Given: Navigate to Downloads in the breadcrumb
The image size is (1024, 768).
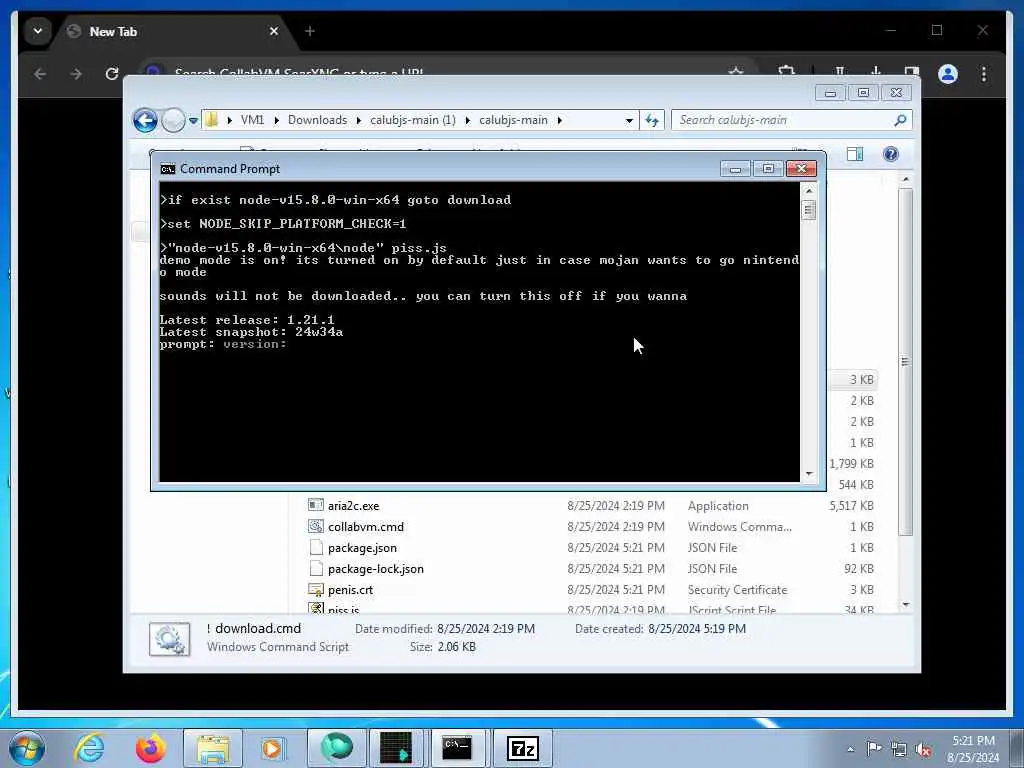Looking at the screenshot, I should [317, 120].
